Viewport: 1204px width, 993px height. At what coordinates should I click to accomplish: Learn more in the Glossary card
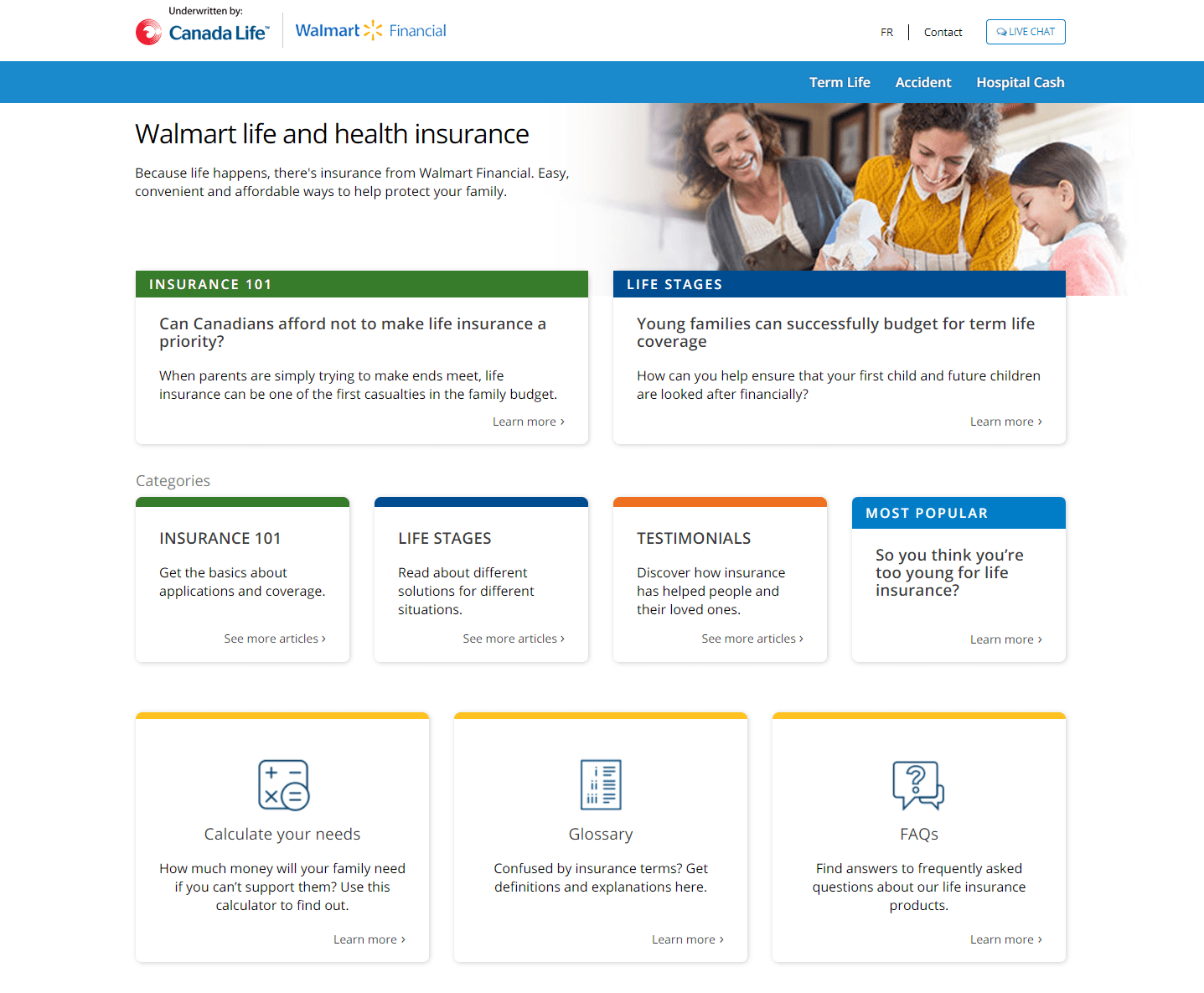[688, 939]
